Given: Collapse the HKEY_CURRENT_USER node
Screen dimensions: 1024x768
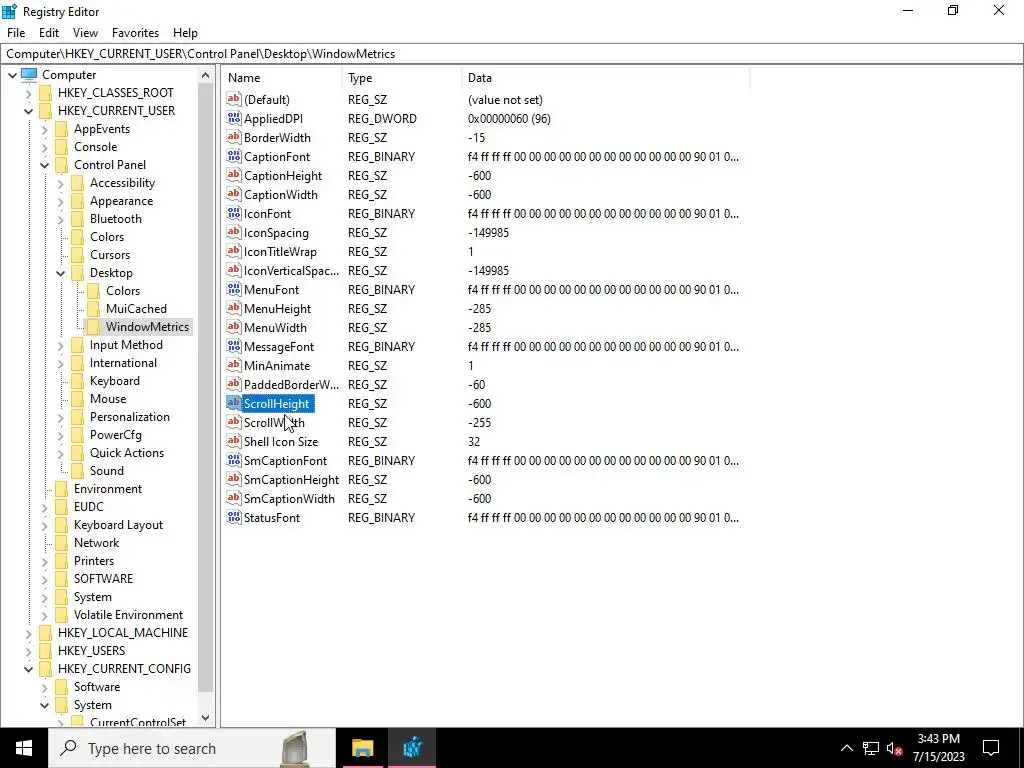Looking at the screenshot, I should pyautogui.click(x=29, y=111).
